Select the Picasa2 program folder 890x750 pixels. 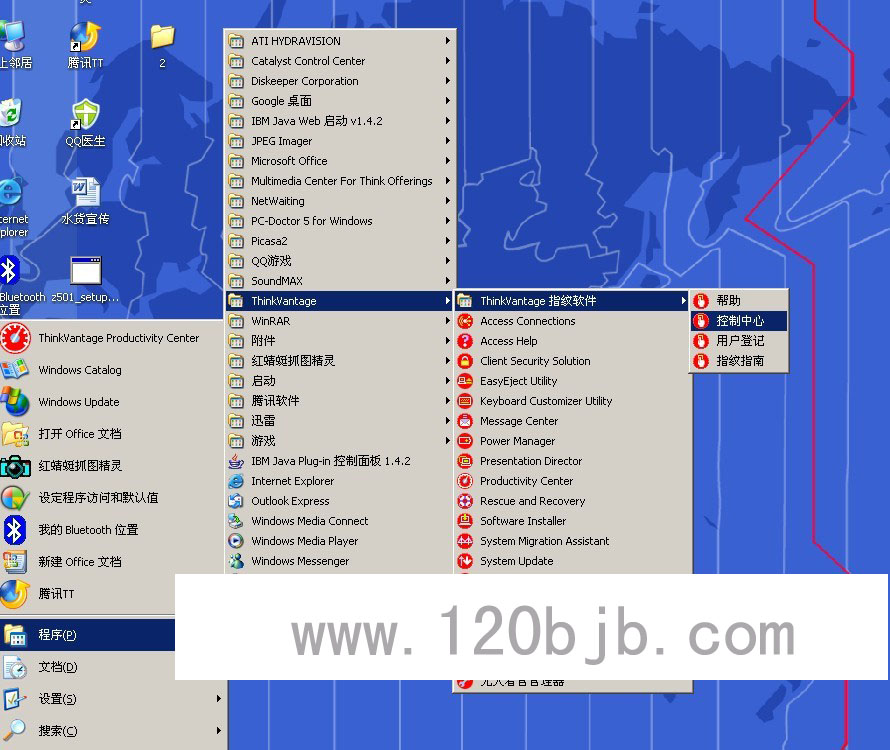click(339, 241)
